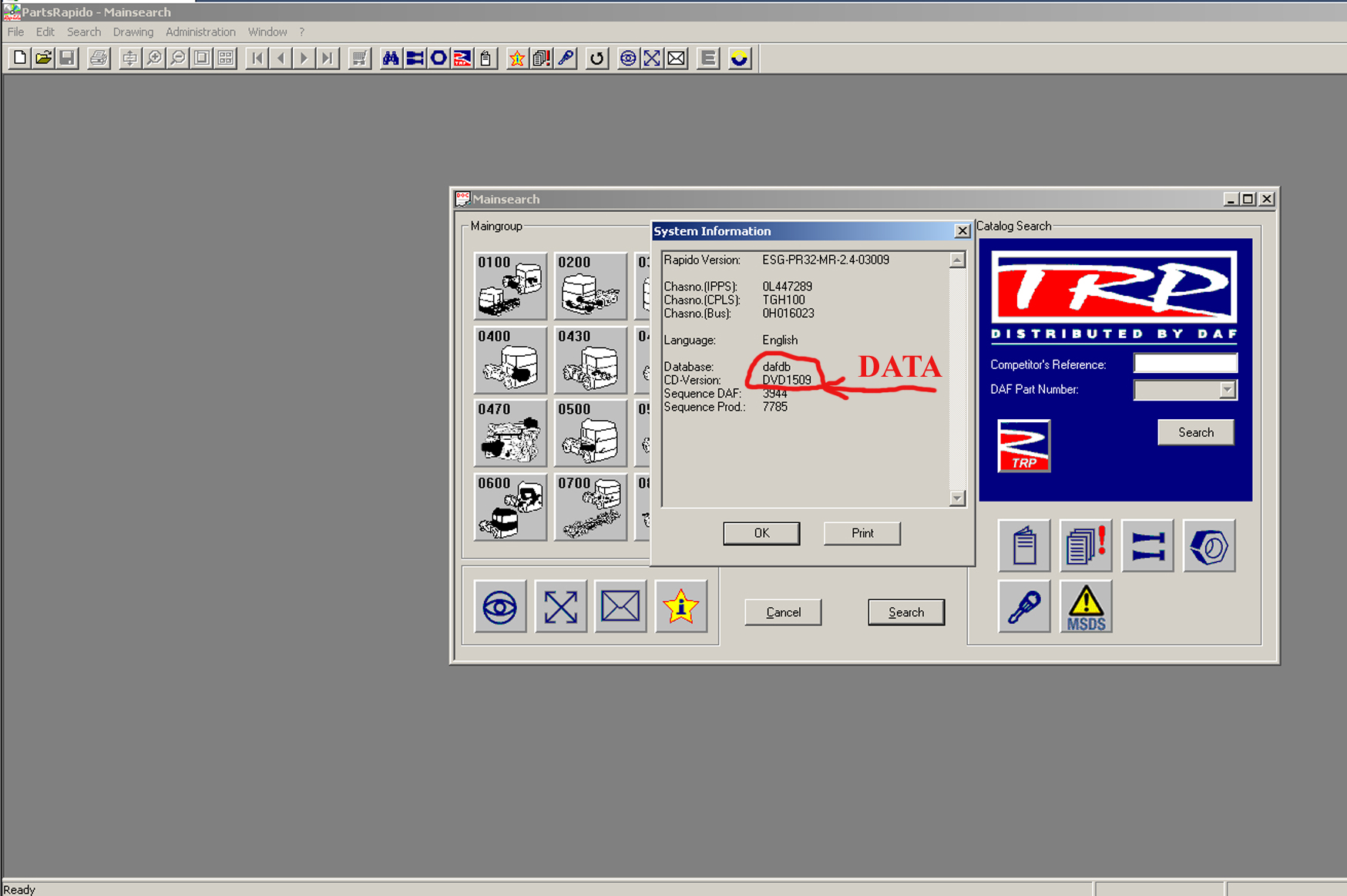Click the Competitor's Reference input field
This screenshot has width=1347, height=896.
tap(1184, 364)
